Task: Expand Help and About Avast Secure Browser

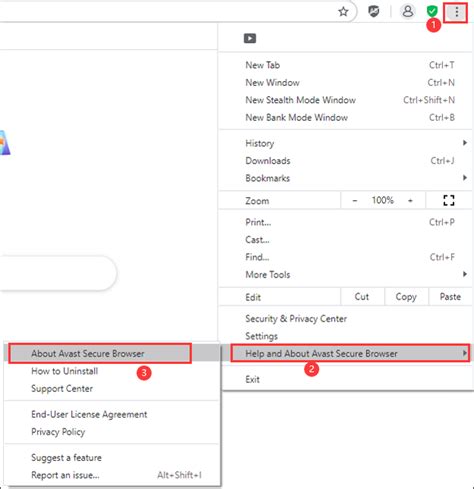Action: (350, 353)
